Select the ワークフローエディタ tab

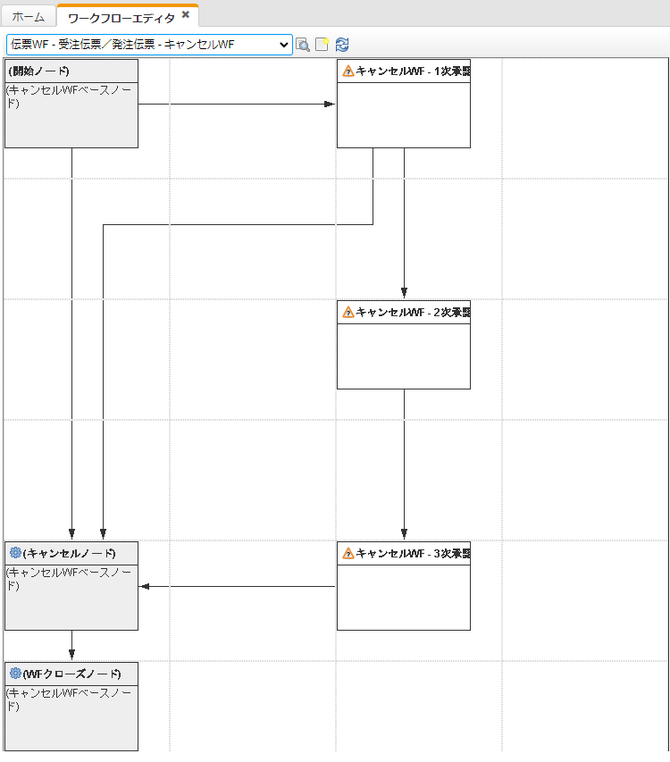pyautogui.click(x=121, y=18)
